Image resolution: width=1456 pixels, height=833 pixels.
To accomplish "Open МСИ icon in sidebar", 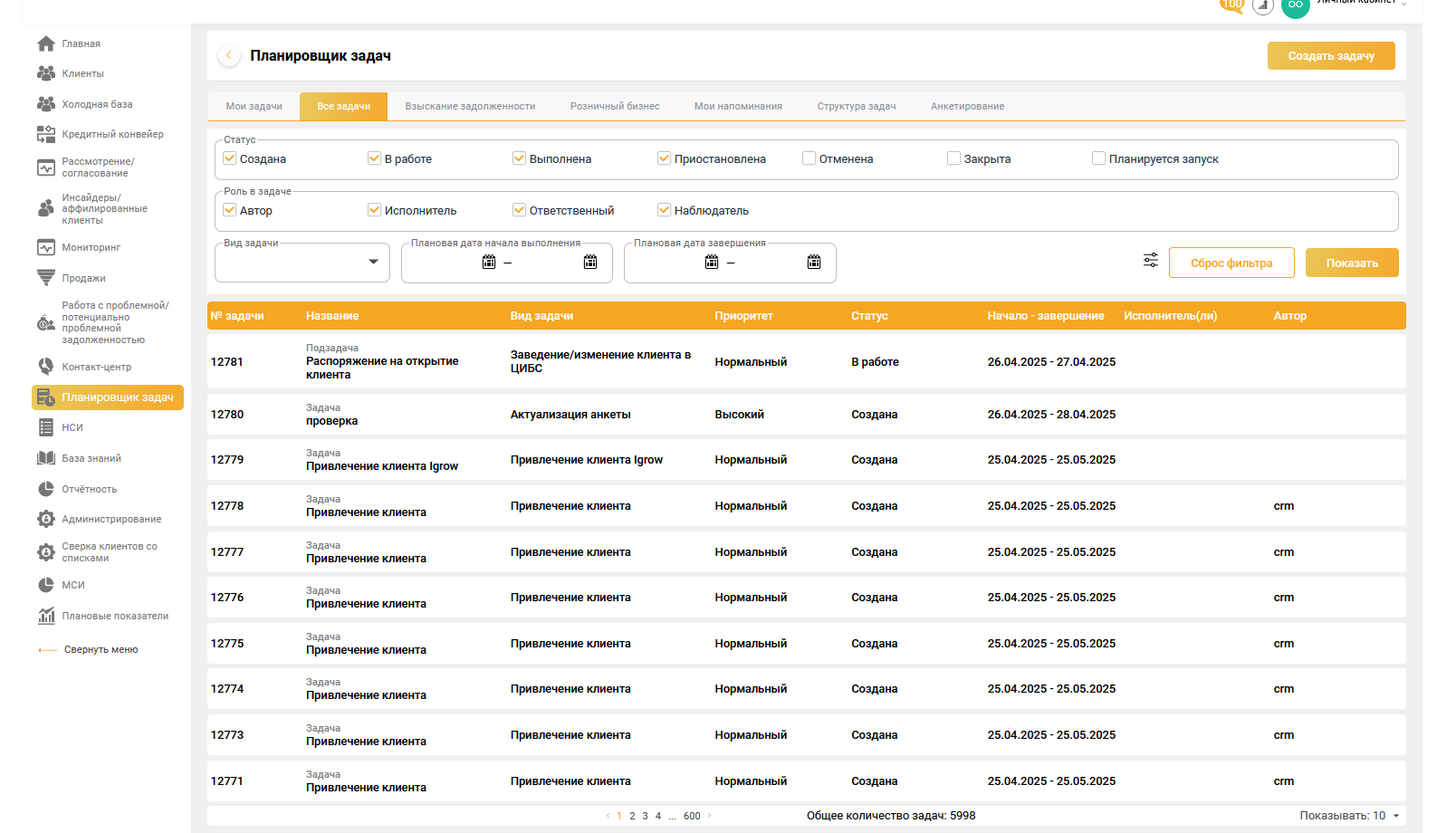I will click(46, 585).
